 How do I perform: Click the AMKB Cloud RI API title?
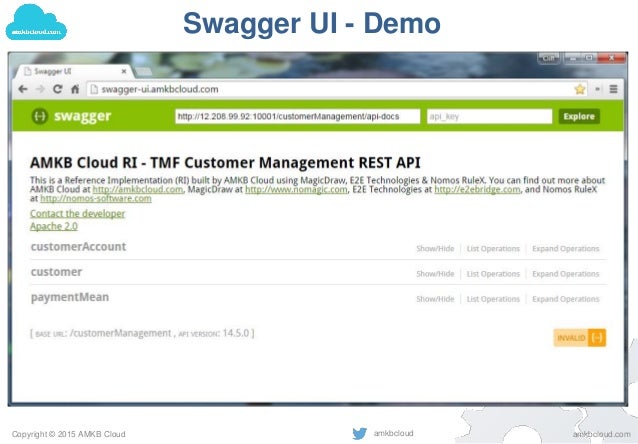click(x=225, y=163)
